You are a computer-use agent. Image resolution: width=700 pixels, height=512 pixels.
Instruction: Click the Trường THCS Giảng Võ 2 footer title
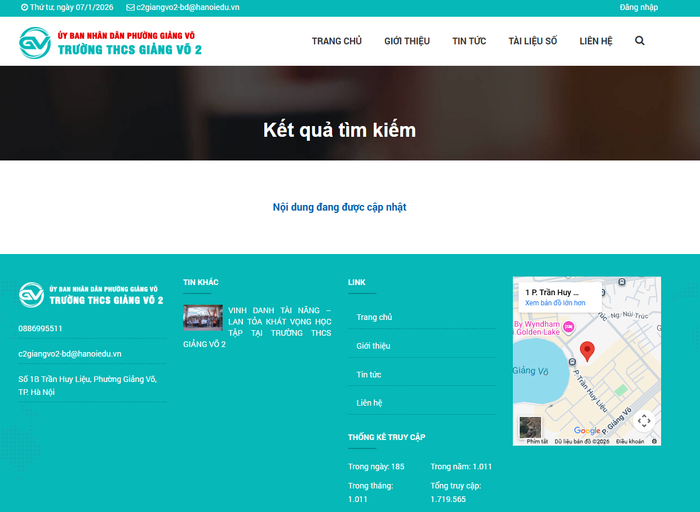pos(106,300)
